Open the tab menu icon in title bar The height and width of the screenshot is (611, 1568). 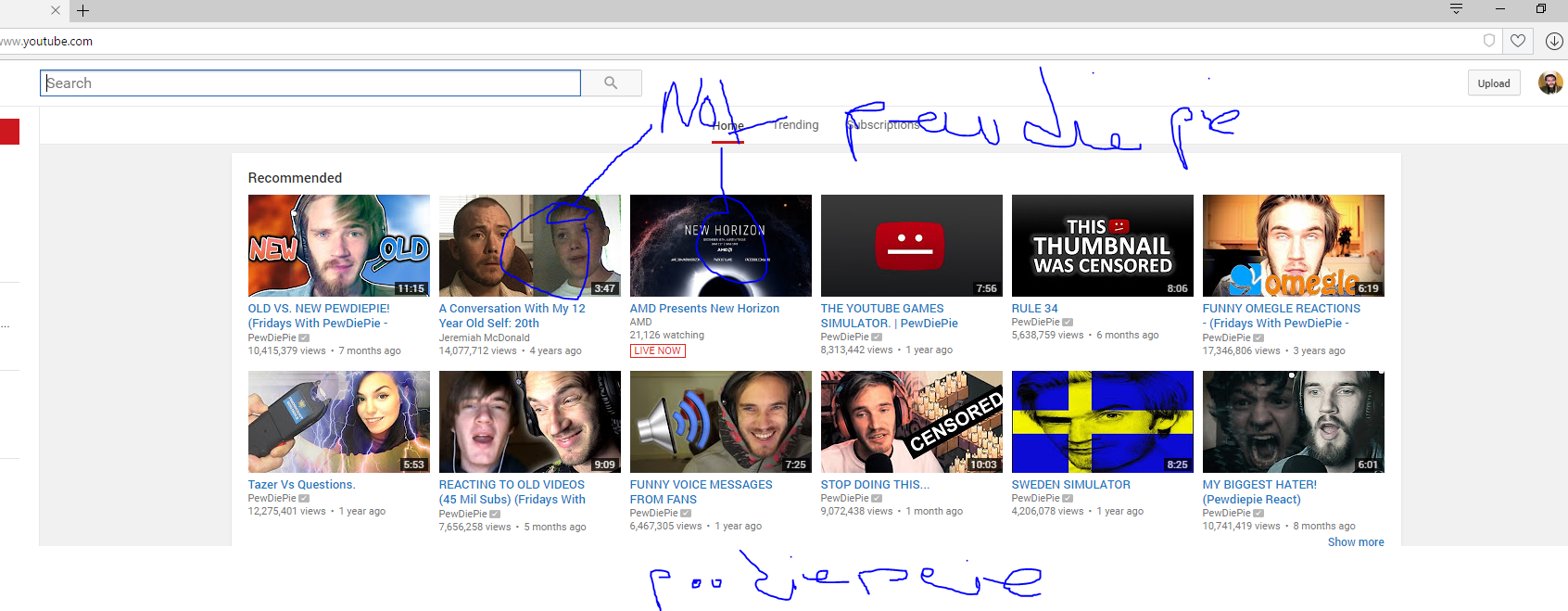tap(1456, 9)
